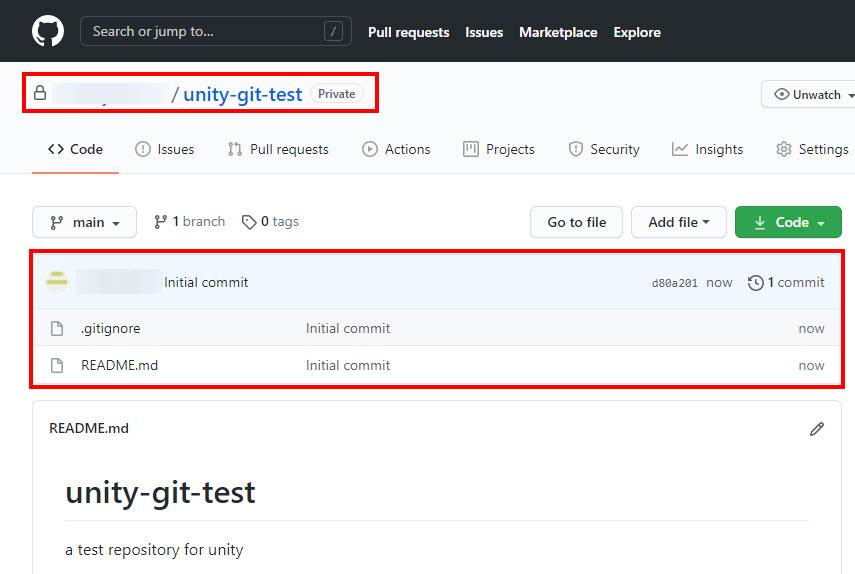Viewport: 855px width, 574px height.
Task: Click the README.md panel header title
Action: [x=89, y=428]
